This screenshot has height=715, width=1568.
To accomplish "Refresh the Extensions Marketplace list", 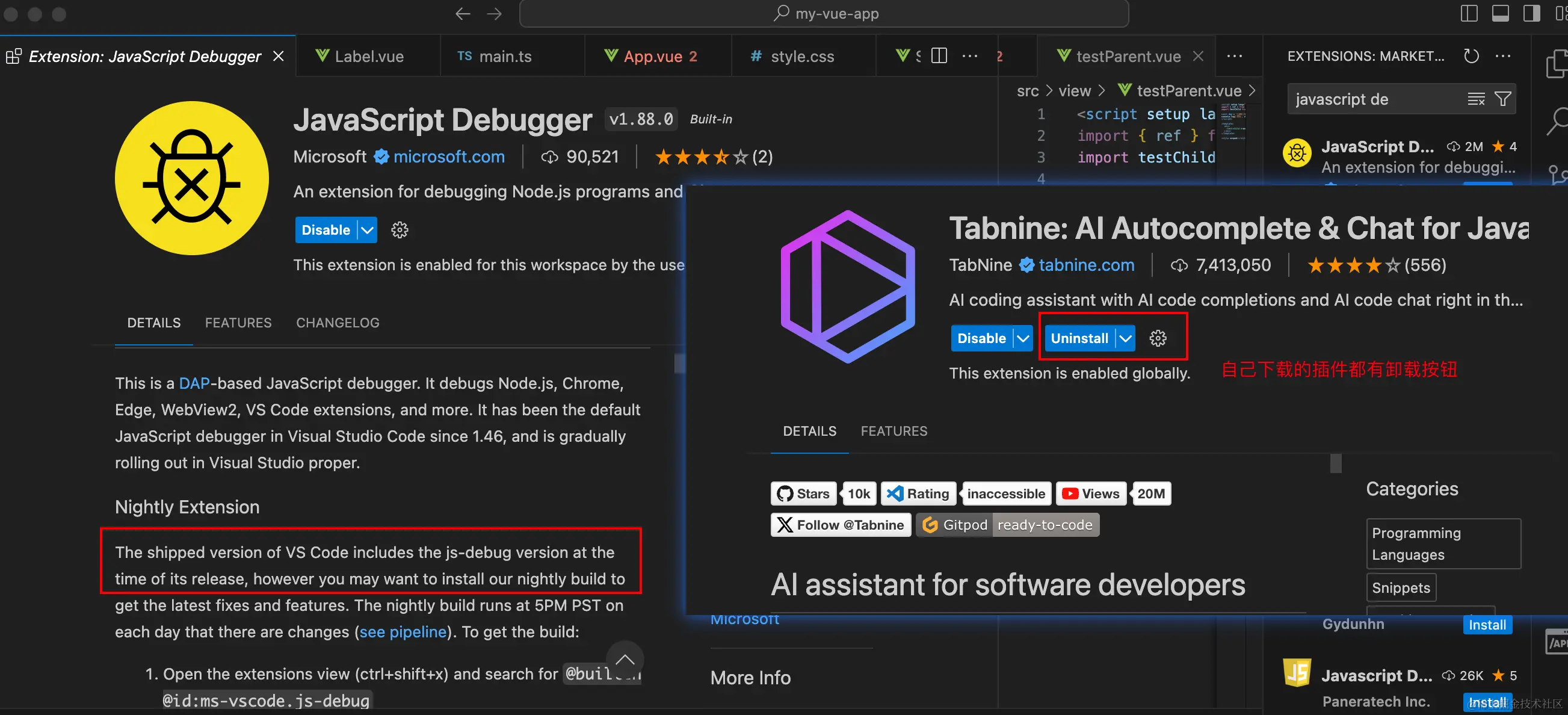I will 1471,56.
